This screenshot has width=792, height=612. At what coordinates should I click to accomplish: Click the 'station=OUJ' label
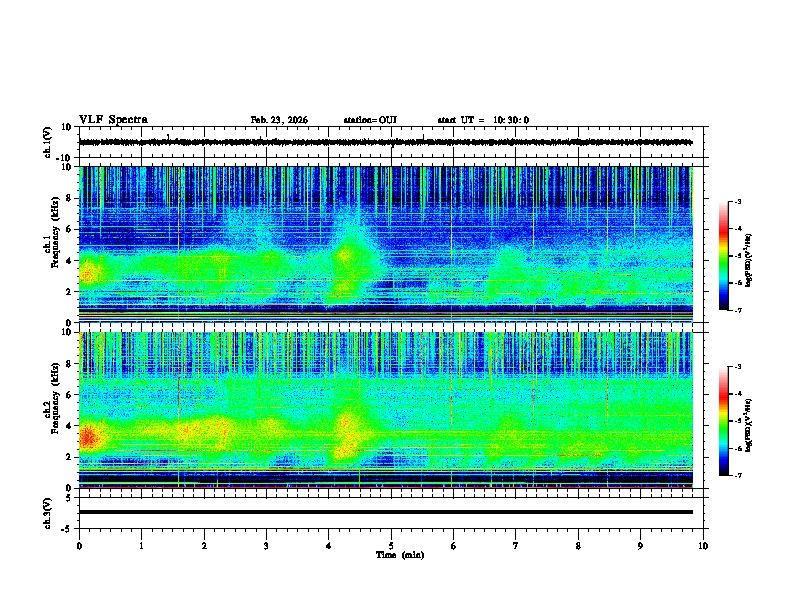pyautogui.click(x=370, y=120)
